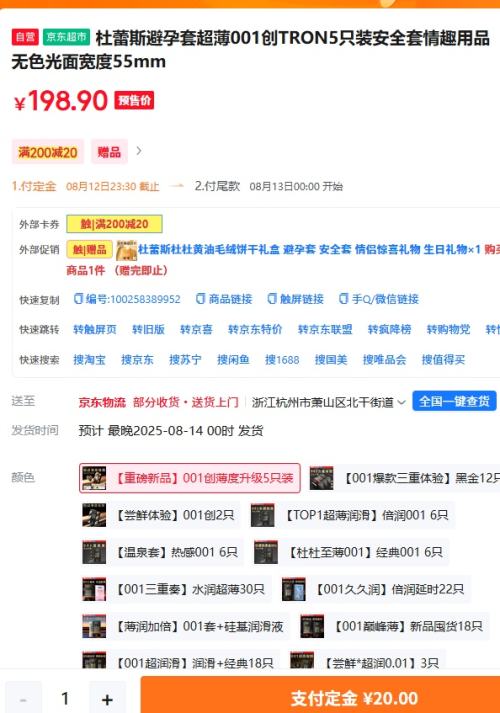The height and width of the screenshot is (713, 500).
Task: Copy the 手Q/微信链接 link
Action: (379, 299)
